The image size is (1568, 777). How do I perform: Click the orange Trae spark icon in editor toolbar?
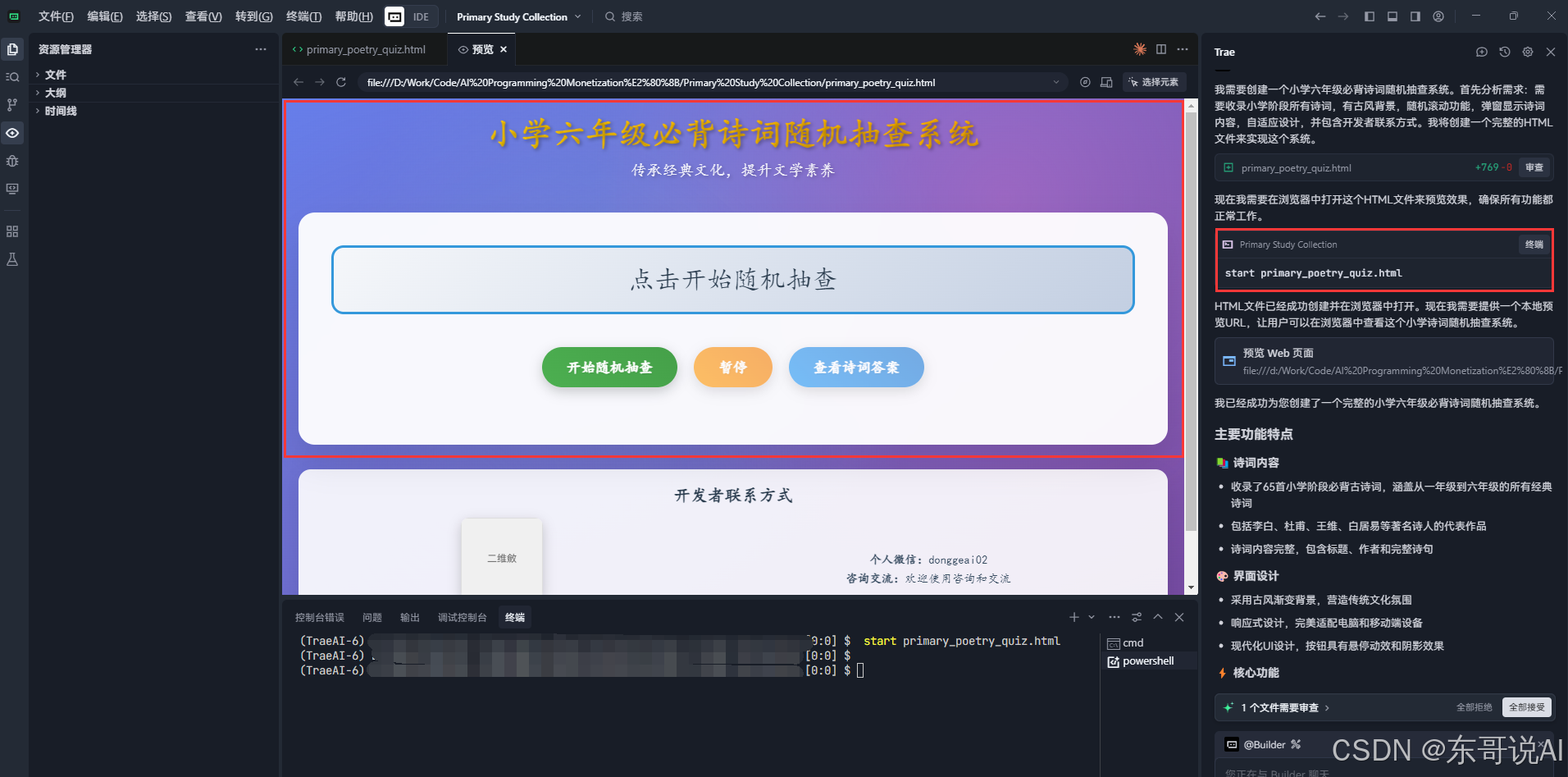click(x=1140, y=49)
